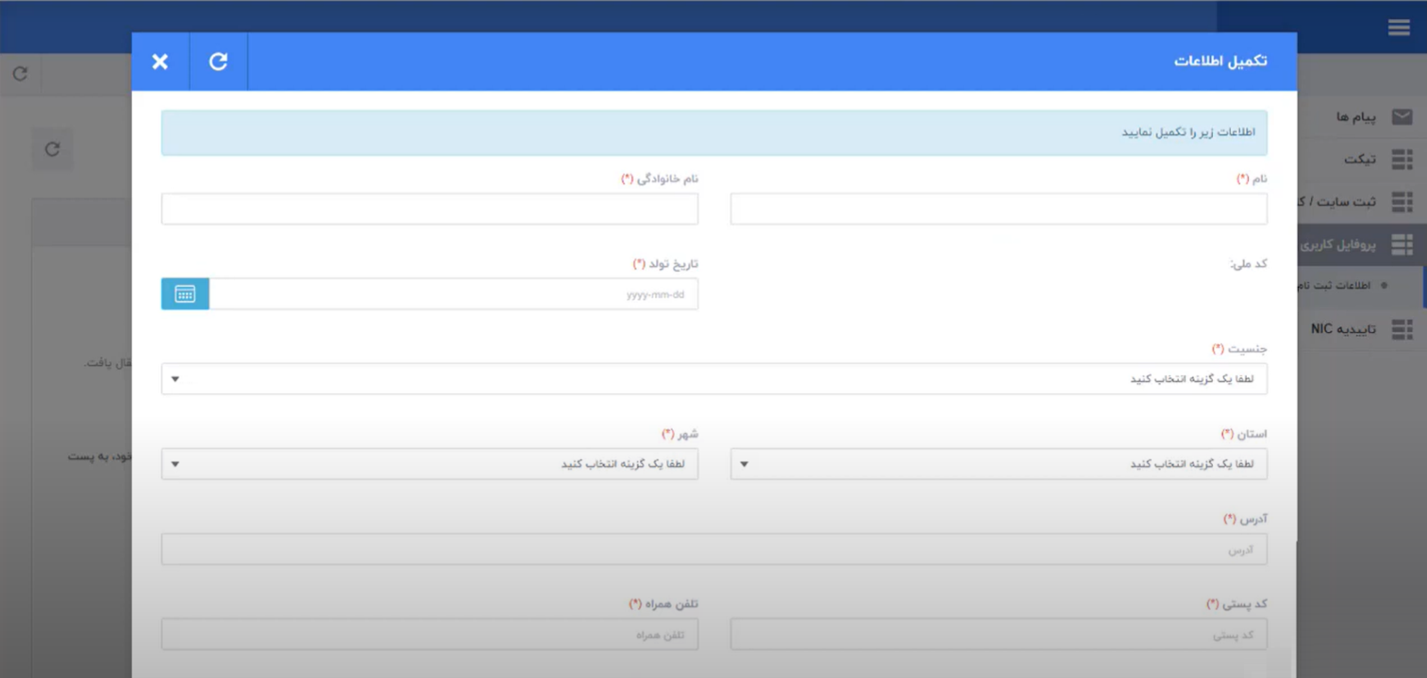Open the جنسیت gender dropdown
Screen dimensions: 1427x678
(x=714, y=379)
